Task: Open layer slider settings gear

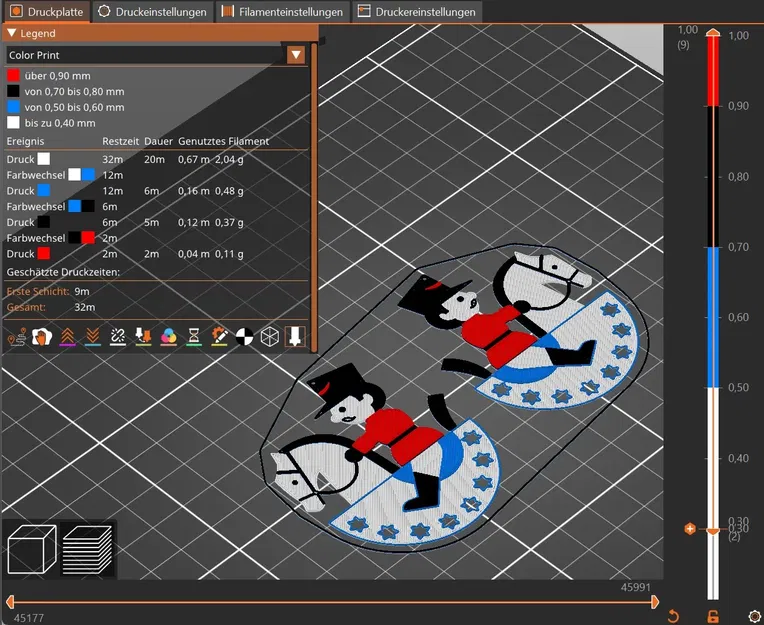Action: tap(754, 617)
